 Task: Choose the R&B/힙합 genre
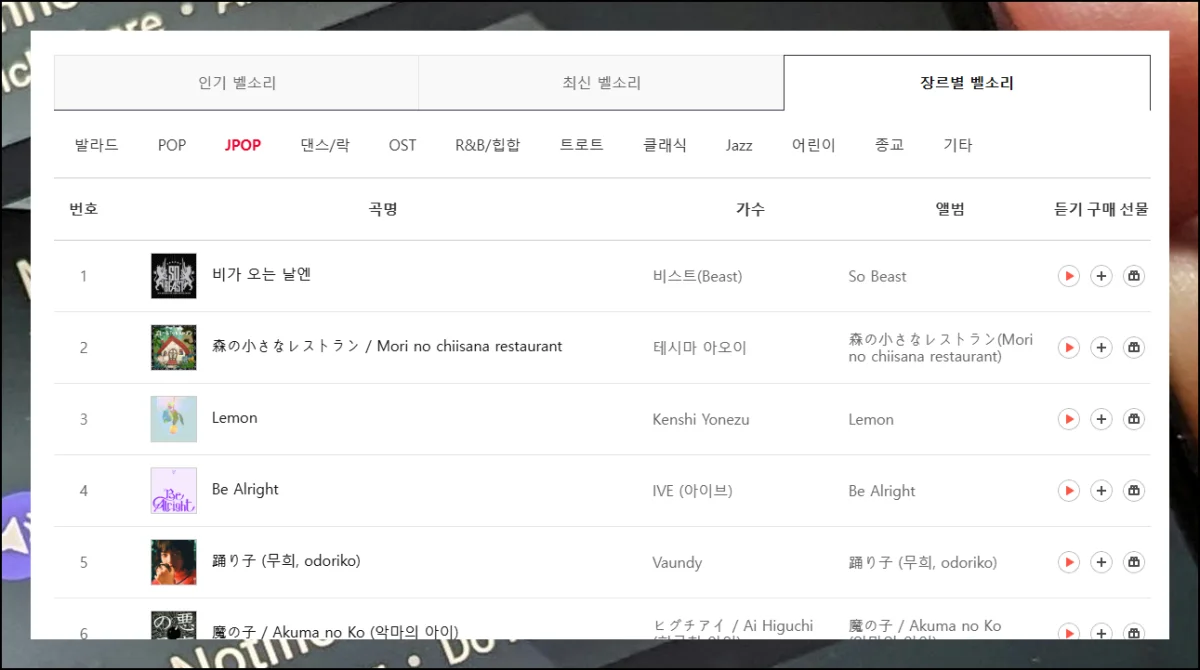(x=488, y=145)
